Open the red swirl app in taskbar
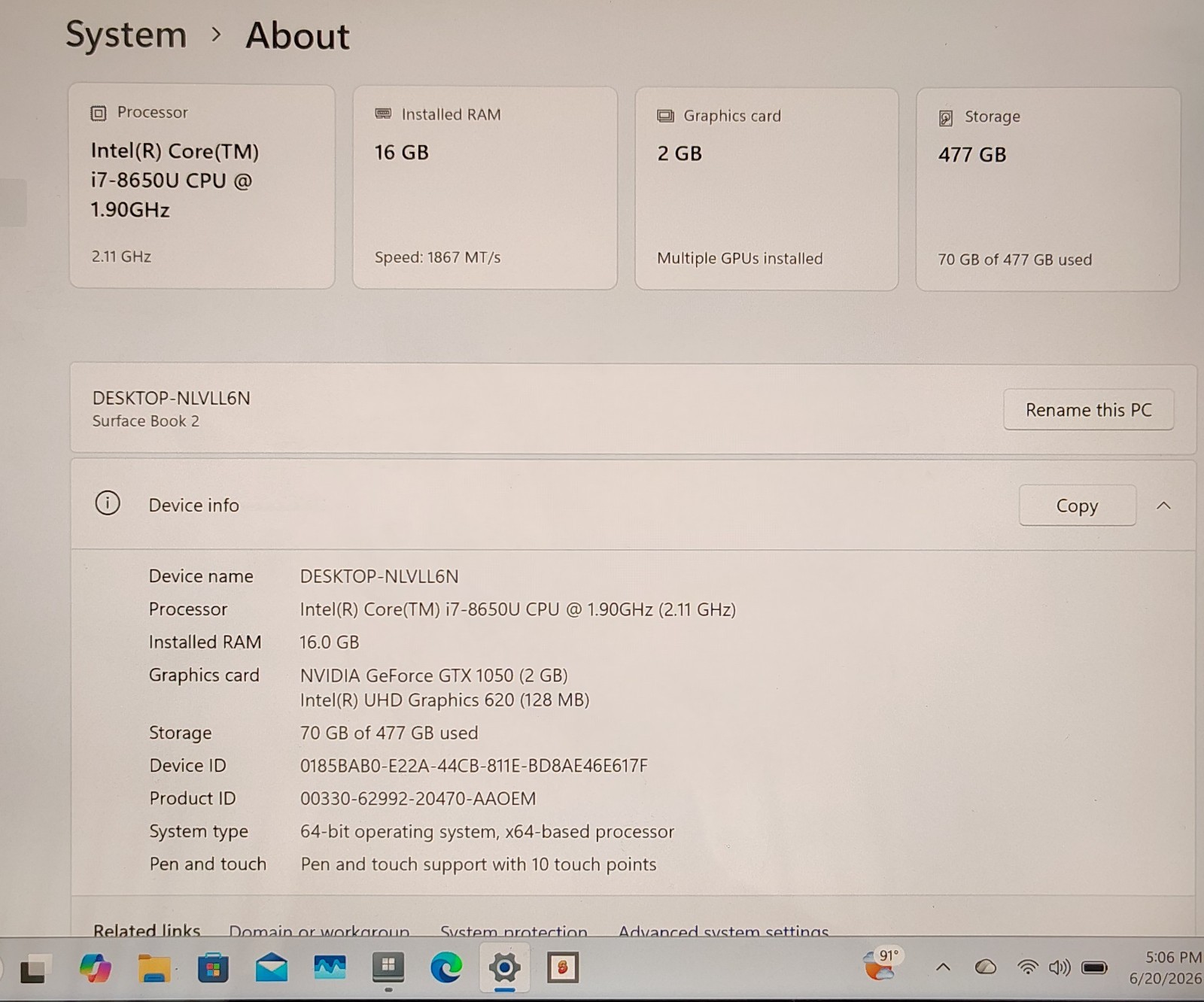The width and height of the screenshot is (1204, 1002). (562, 967)
